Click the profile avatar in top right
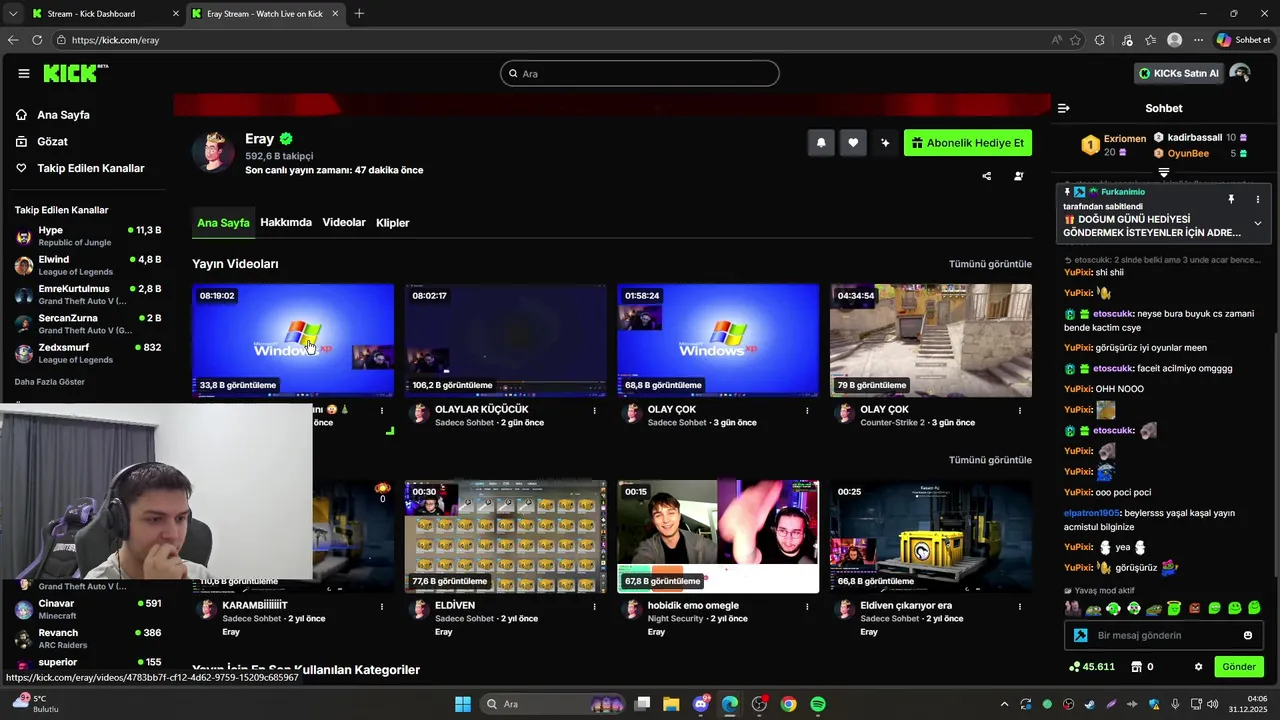Screen dimensions: 1280x720 coord(1240,73)
